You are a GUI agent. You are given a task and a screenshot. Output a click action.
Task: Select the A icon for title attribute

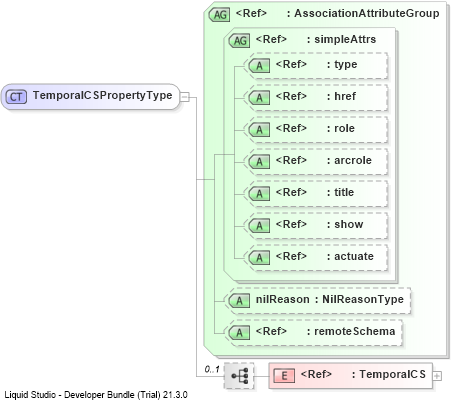[259, 194]
